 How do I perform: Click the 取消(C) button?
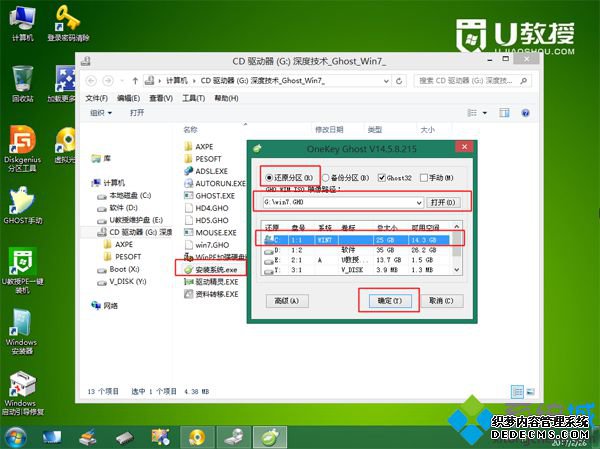(441, 301)
